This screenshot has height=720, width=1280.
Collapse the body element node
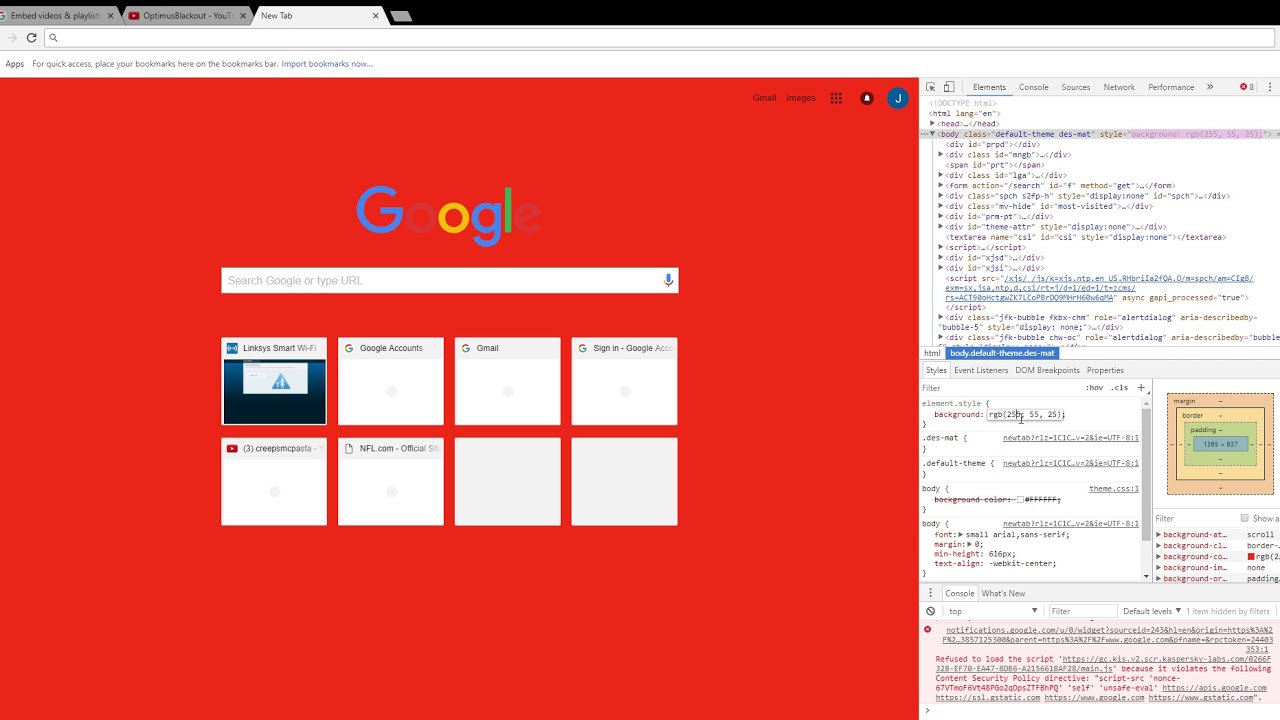(x=933, y=134)
